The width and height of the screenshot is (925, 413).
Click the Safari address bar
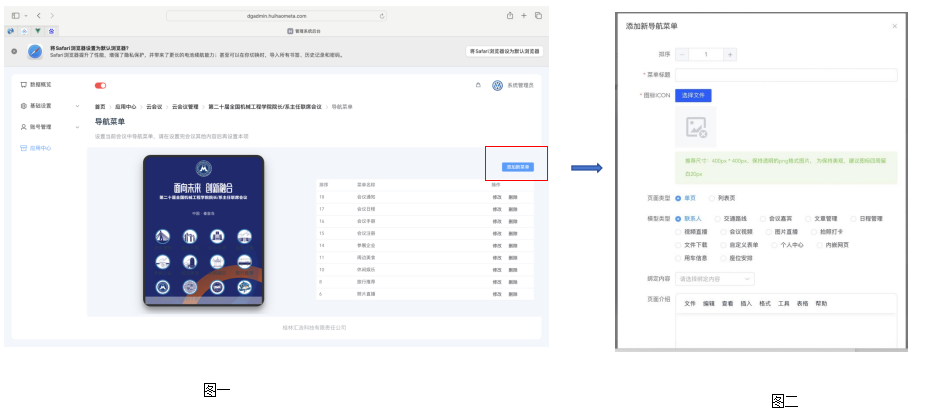277,16
